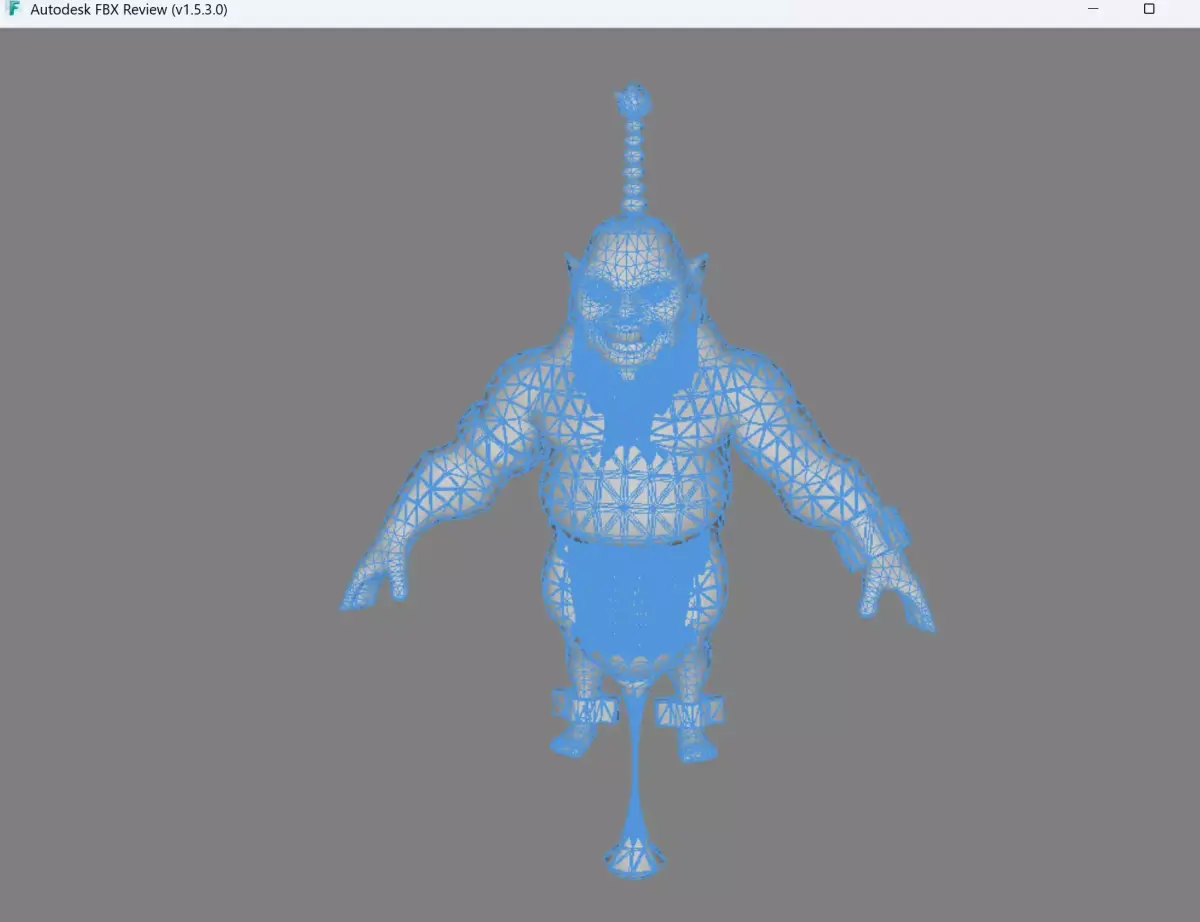Maximize the FBX Review window
The image size is (1200, 922).
tap(1149, 9)
